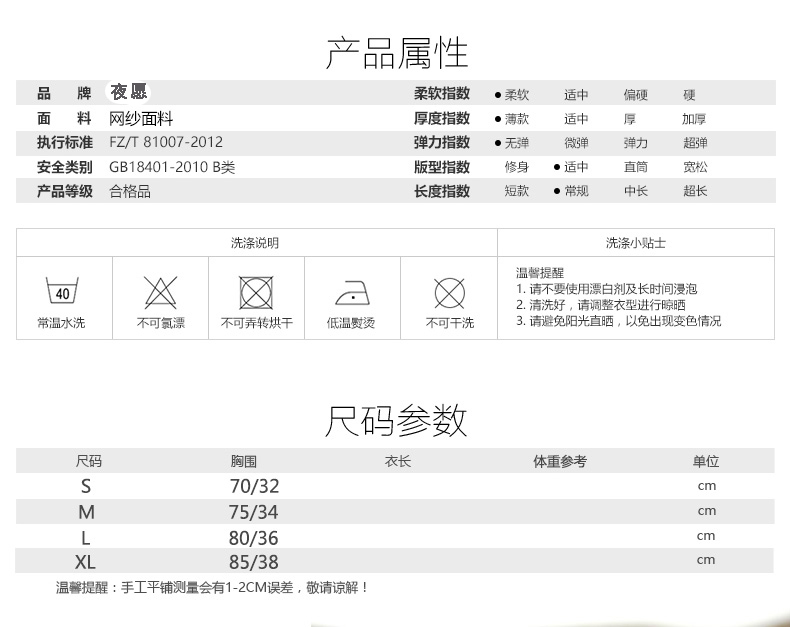
Task: Click the 体重参考 column header
Action: (x=559, y=462)
